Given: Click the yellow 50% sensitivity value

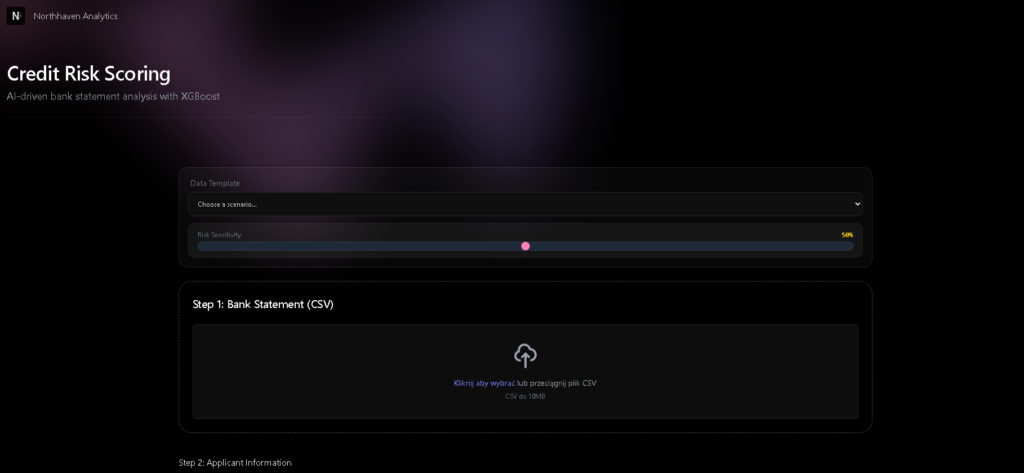Looking at the screenshot, I should click(847, 235).
